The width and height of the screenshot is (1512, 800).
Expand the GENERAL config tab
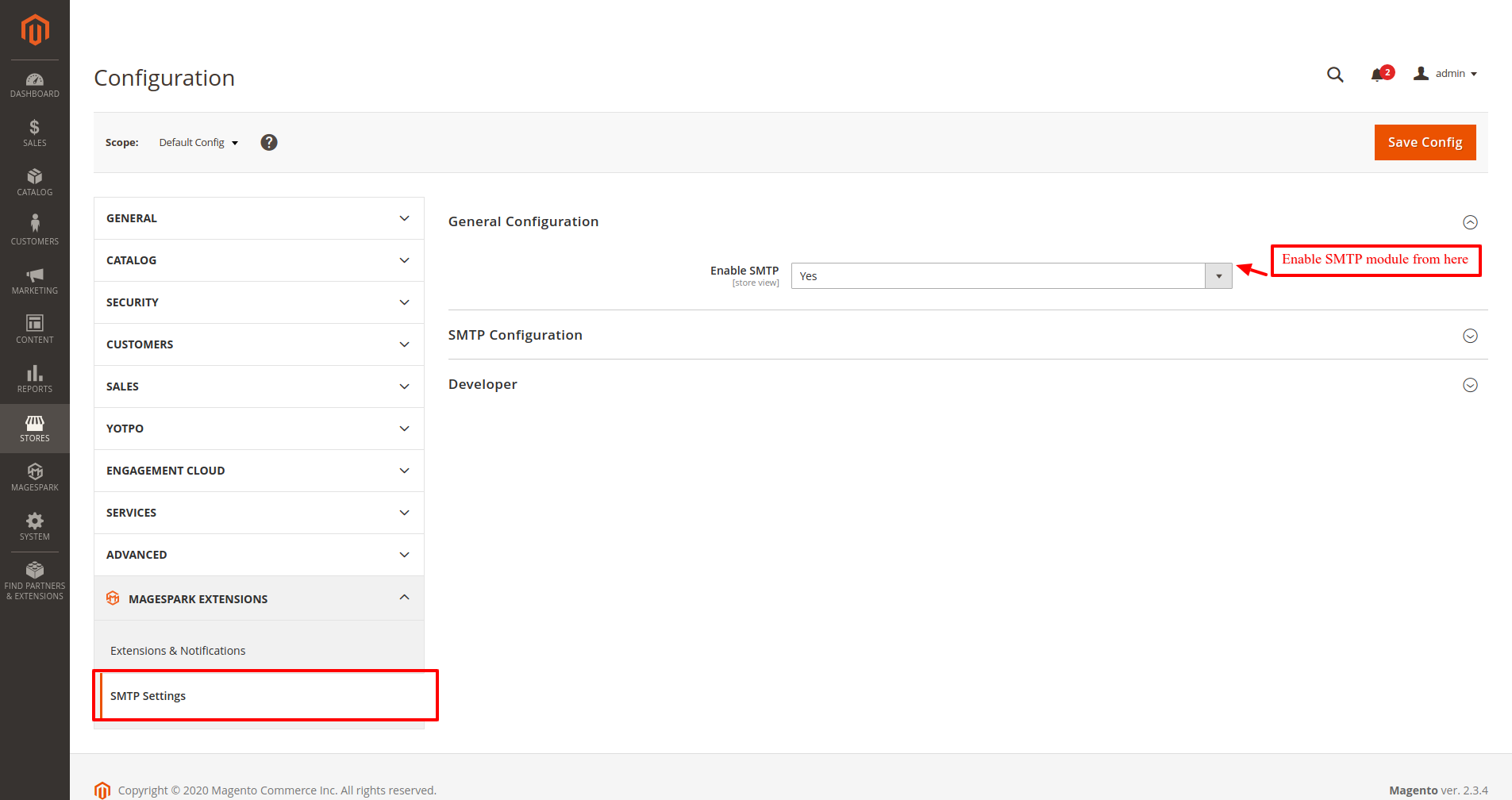pos(259,218)
